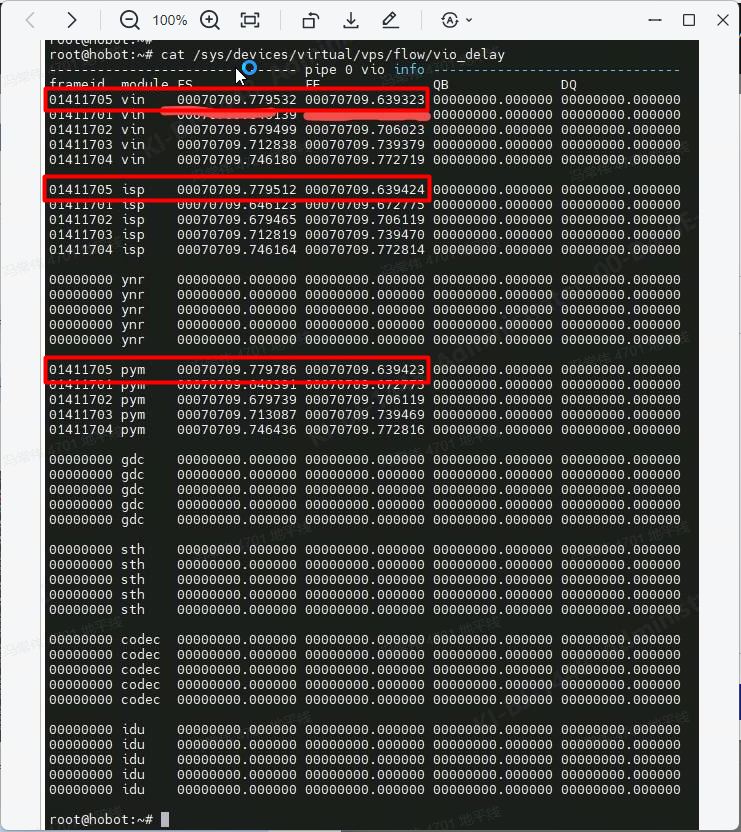Click the red-boxed pym row 01411705
This screenshot has height=832, width=741.
coord(237,369)
